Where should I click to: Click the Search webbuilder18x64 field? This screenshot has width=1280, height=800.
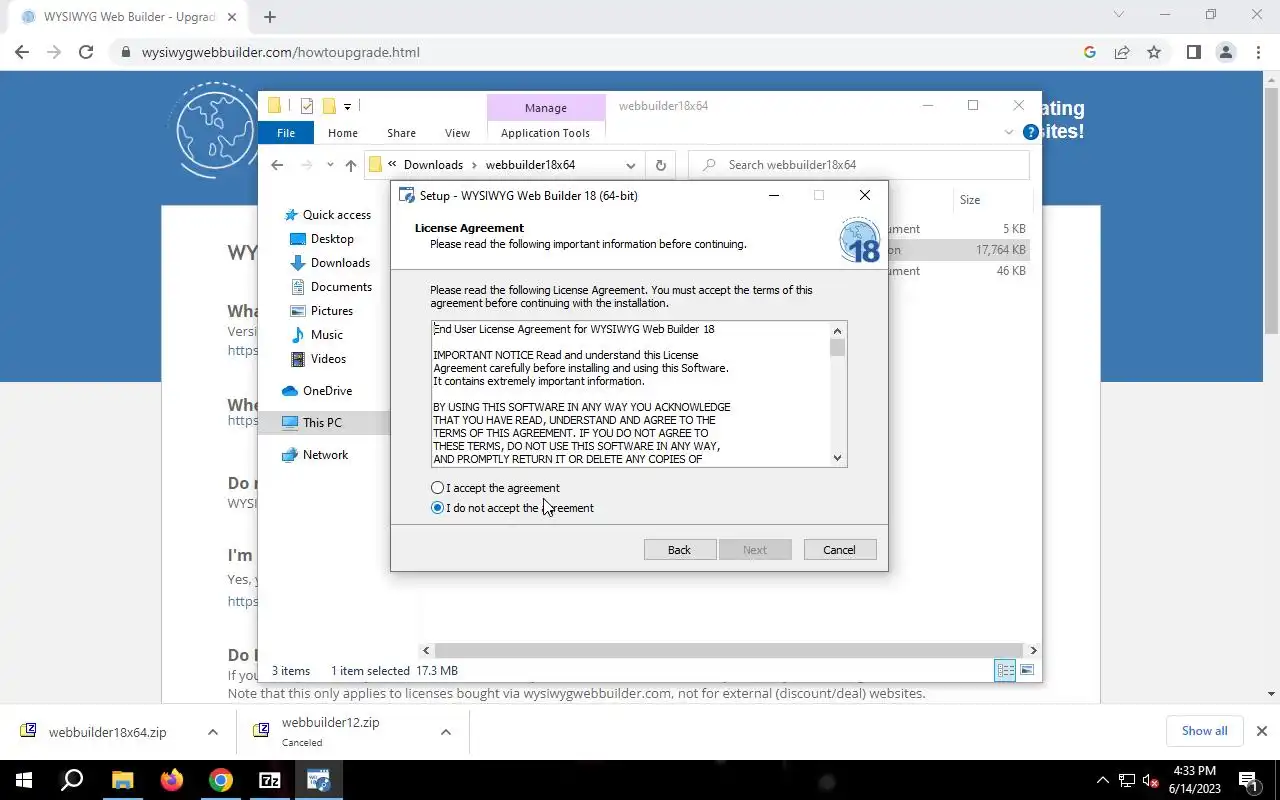[860, 165]
